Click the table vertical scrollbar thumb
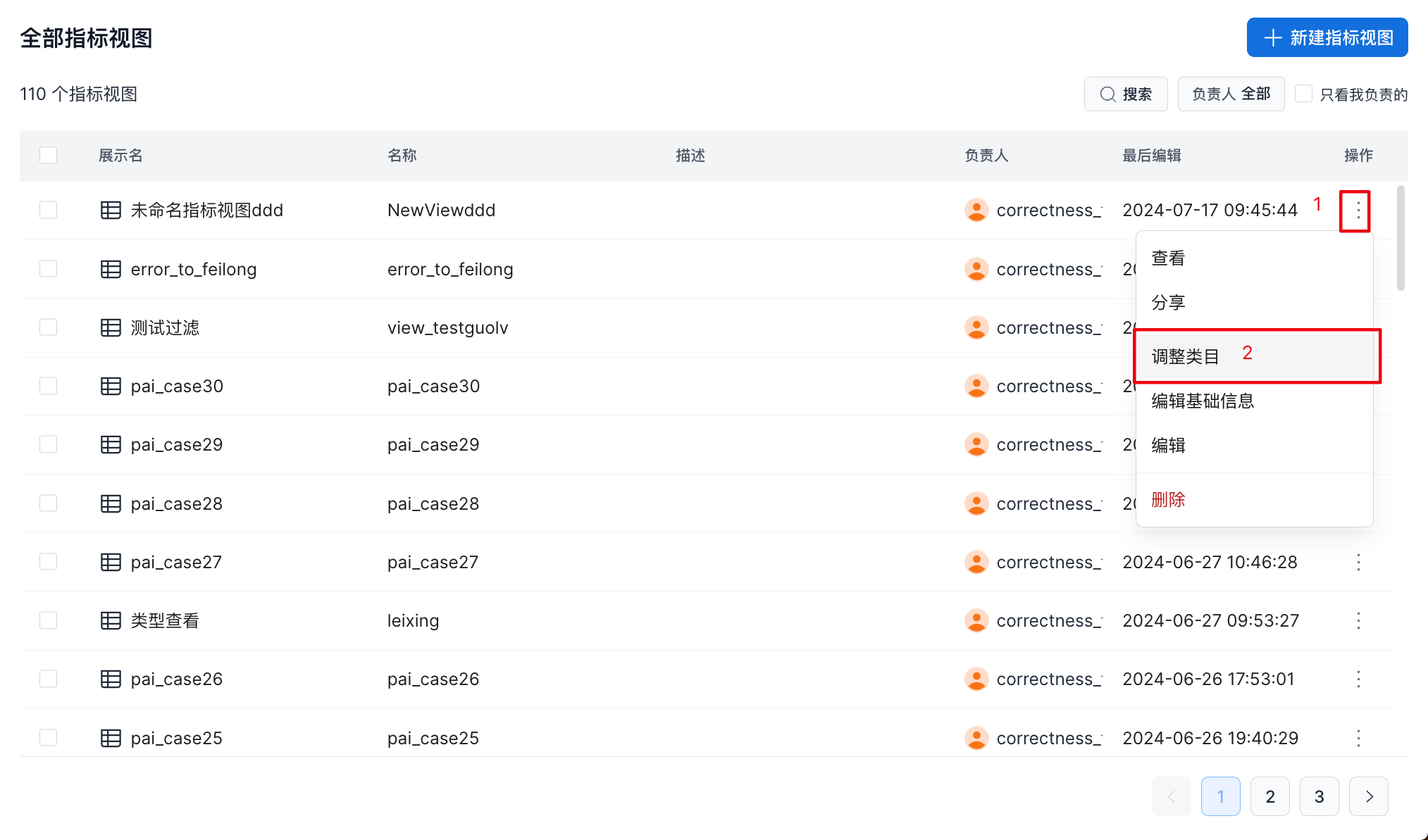1428x840 pixels. pyautogui.click(x=1401, y=237)
